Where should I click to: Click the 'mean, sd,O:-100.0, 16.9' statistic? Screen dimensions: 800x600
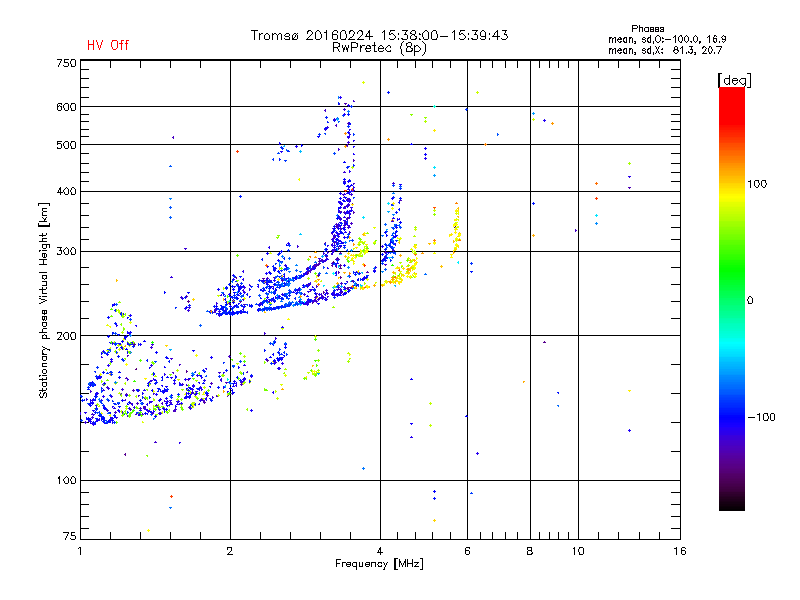[667, 39]
